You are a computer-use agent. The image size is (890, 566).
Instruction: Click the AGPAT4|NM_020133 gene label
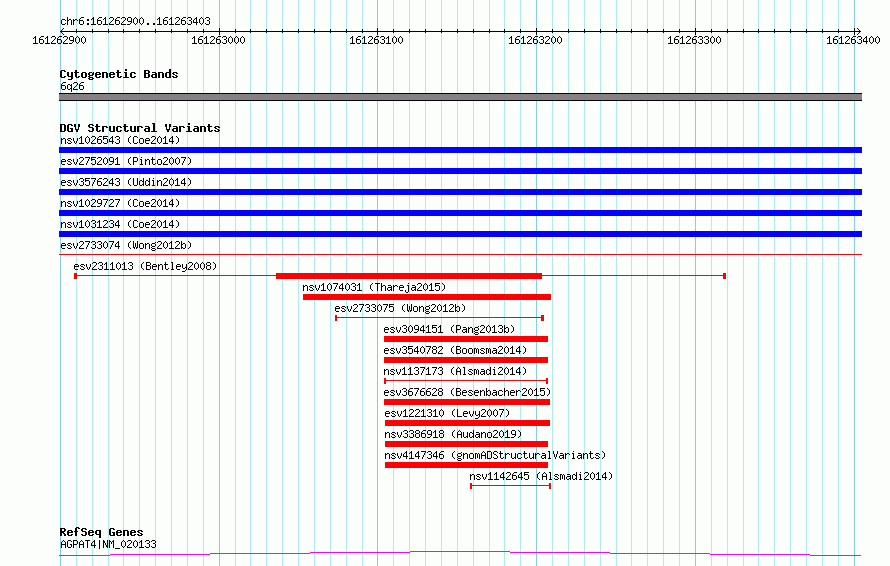coord(108,544)
